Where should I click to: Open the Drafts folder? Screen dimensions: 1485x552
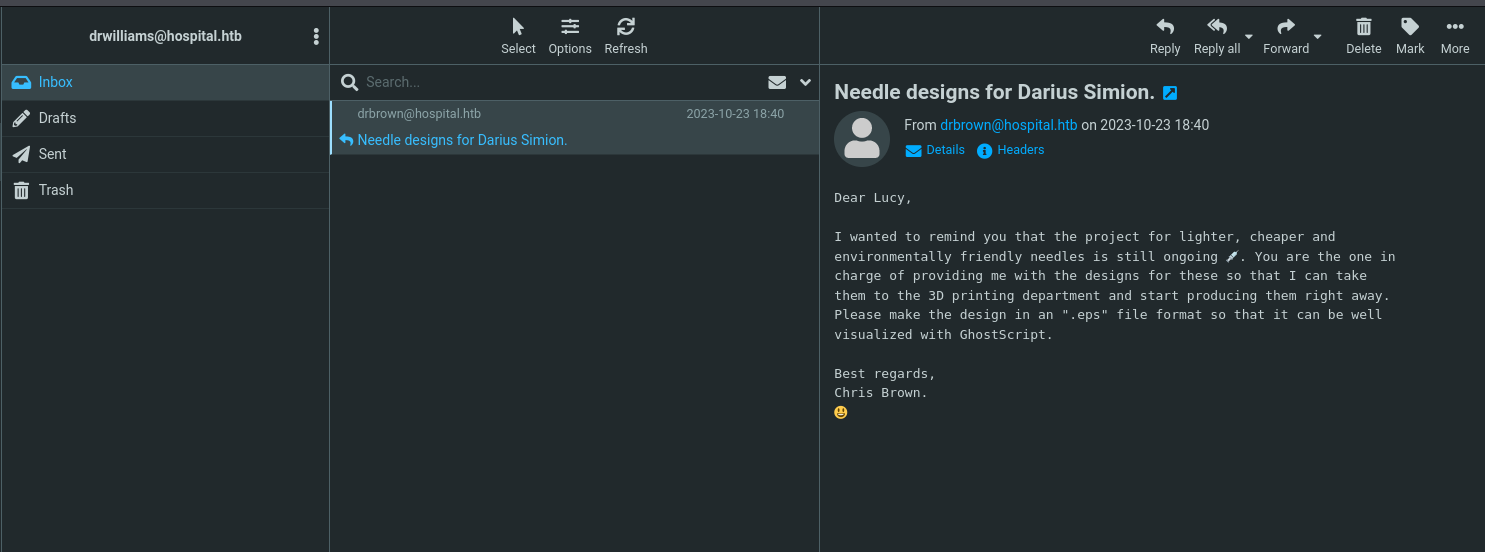[x=57, y=118]
